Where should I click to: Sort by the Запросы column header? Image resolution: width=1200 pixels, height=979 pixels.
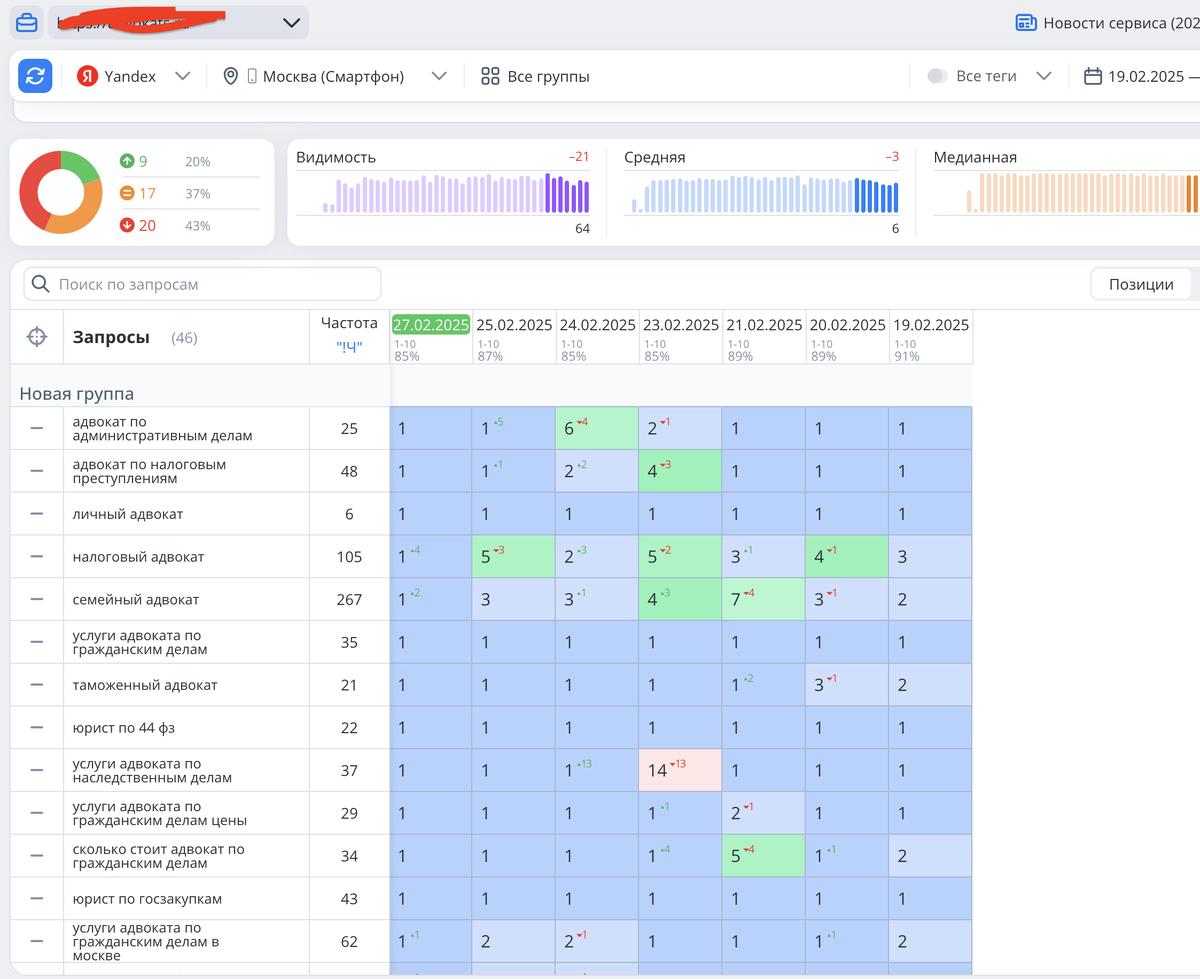111,337
